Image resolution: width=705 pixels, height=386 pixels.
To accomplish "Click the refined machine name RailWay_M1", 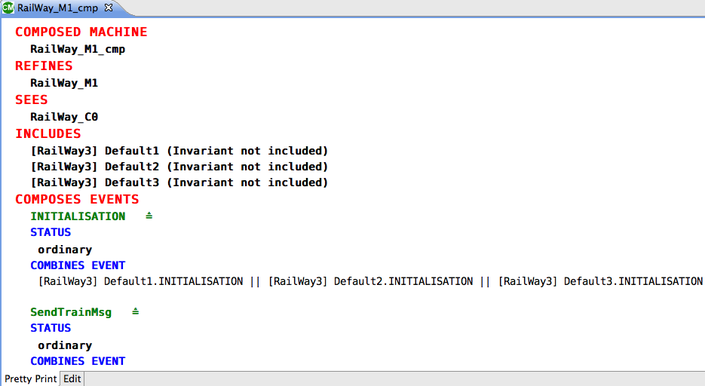I will coord(64,83).
